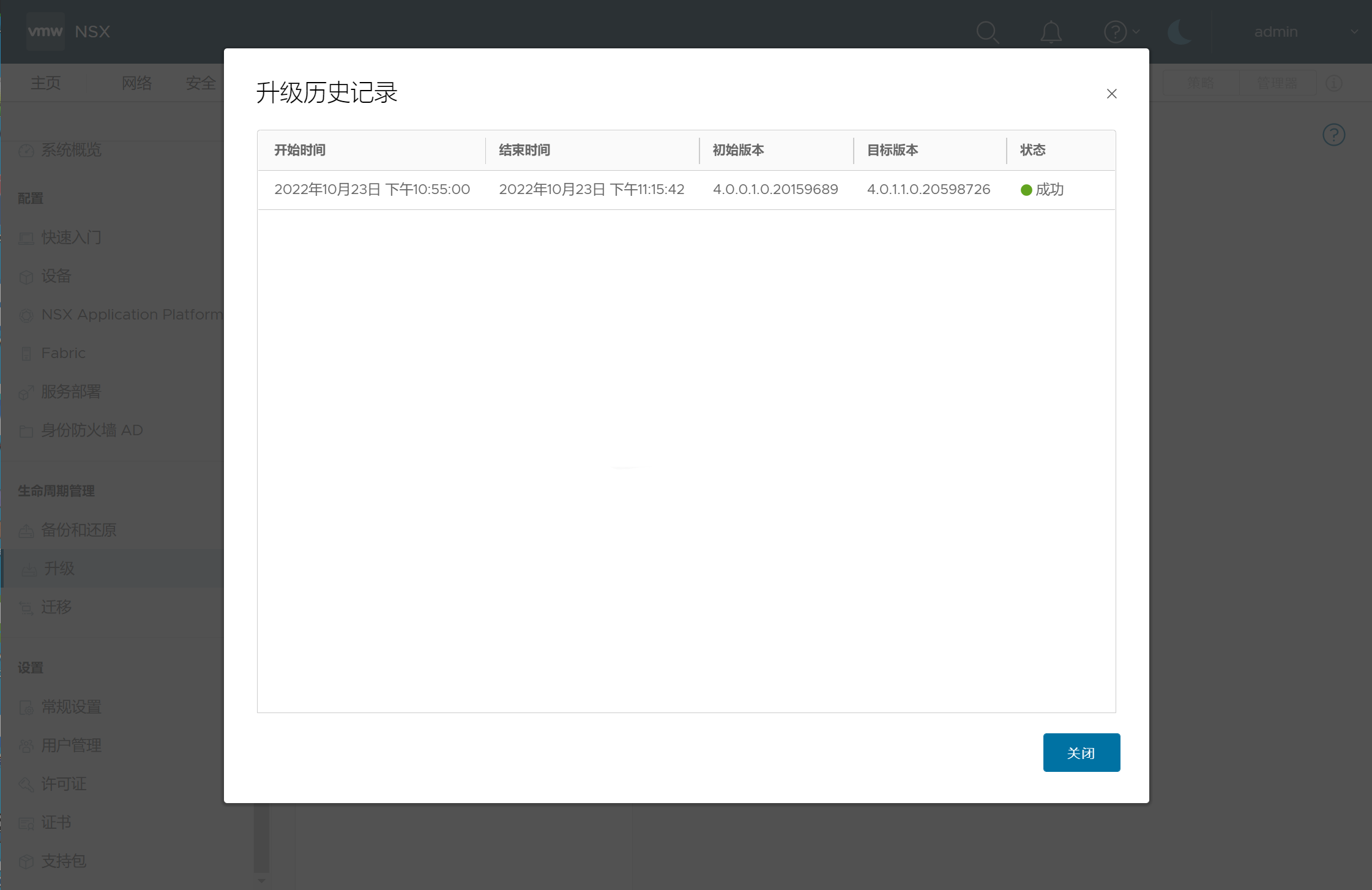Click the info icon beside 管理器

click(x=1334, y=83)
